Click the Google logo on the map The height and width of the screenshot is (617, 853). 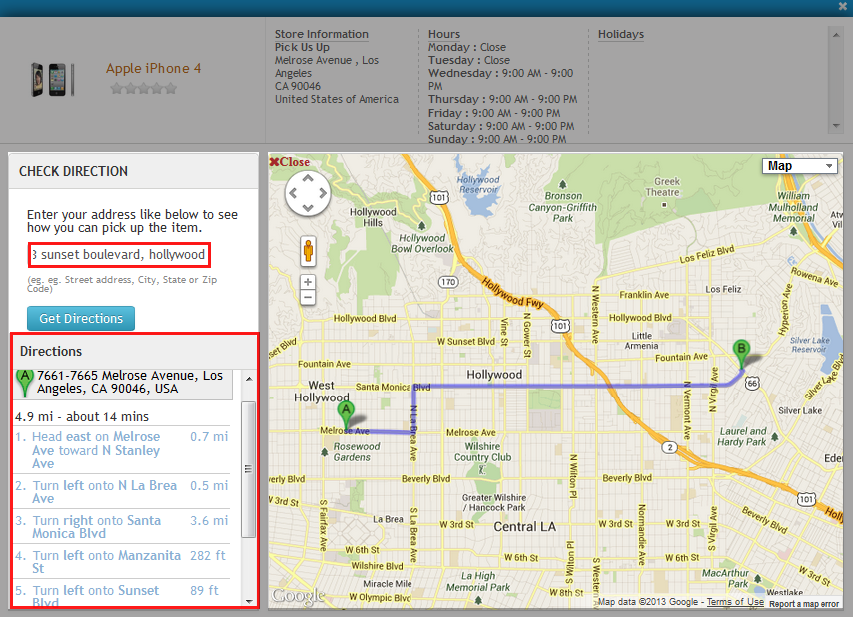(x=299, y=596)
